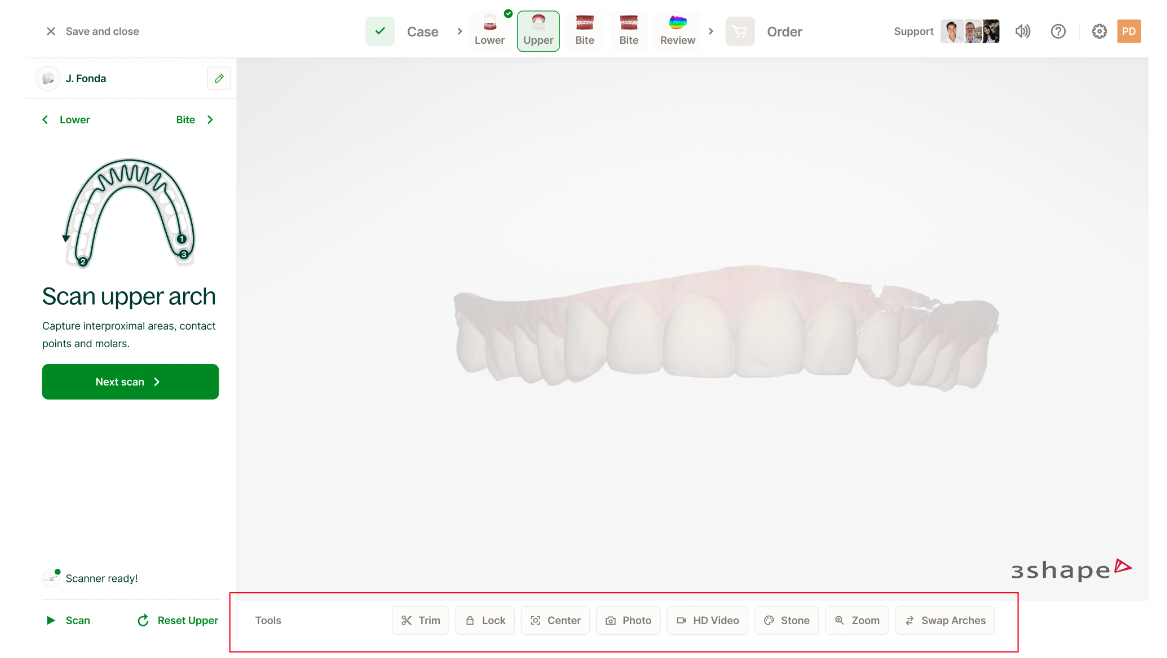Center the scan view
Screen dimensions: 1167x658
click(555, 620)
